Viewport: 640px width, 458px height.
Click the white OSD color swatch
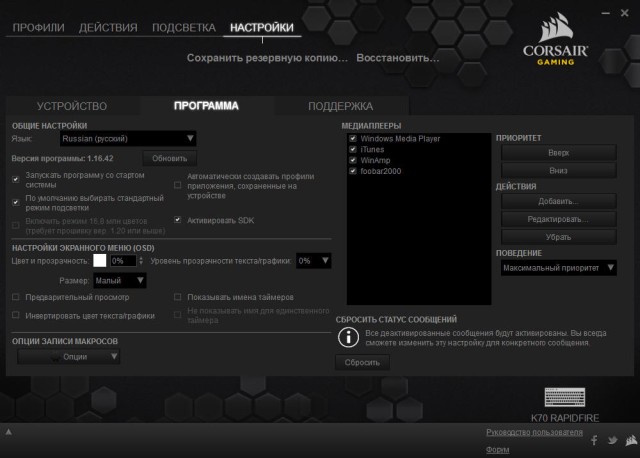(100, 260)
